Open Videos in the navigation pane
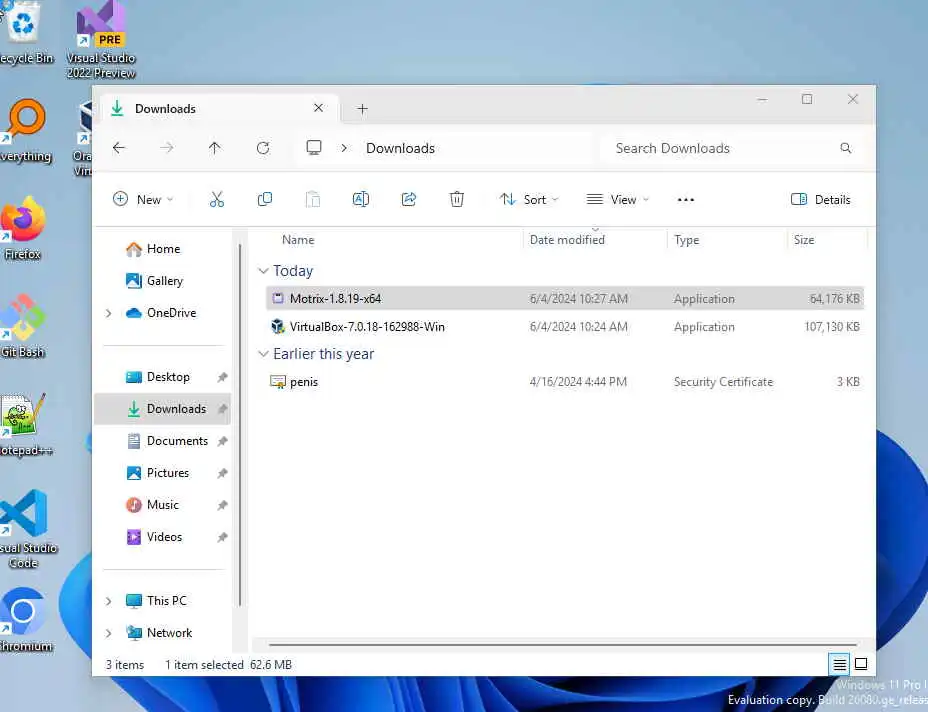The height and width of the screenshot is (712, 928). pyautogui.click(x=163, y=537)
